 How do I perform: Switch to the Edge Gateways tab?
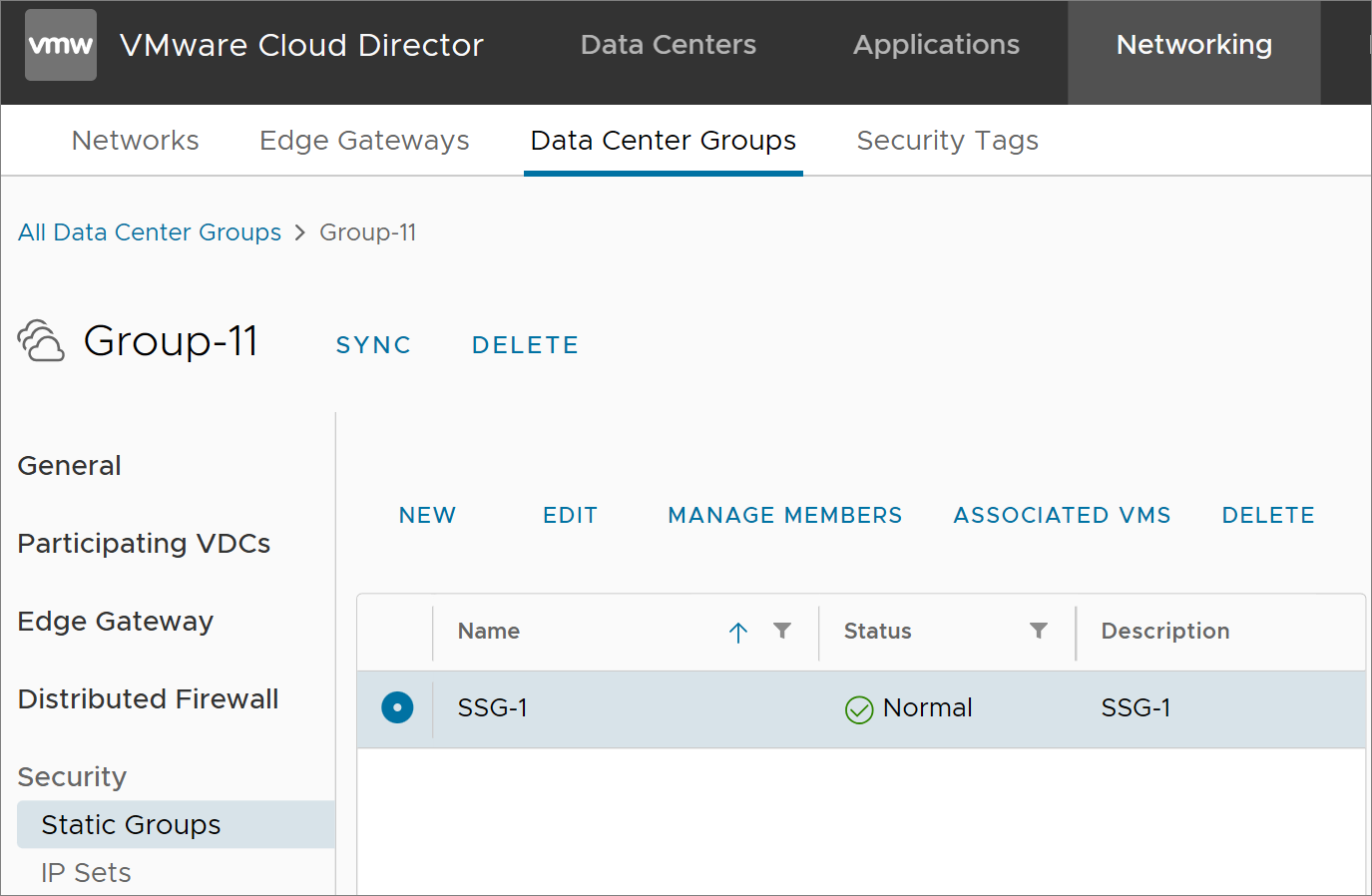point(364,141)
